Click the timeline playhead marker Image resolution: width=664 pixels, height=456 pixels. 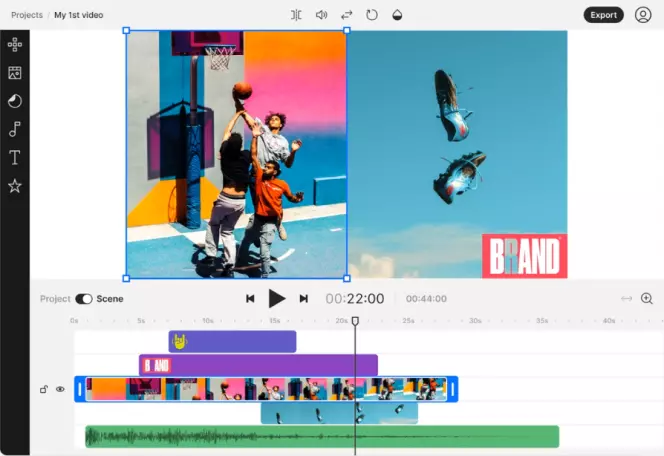pos(355,321)
